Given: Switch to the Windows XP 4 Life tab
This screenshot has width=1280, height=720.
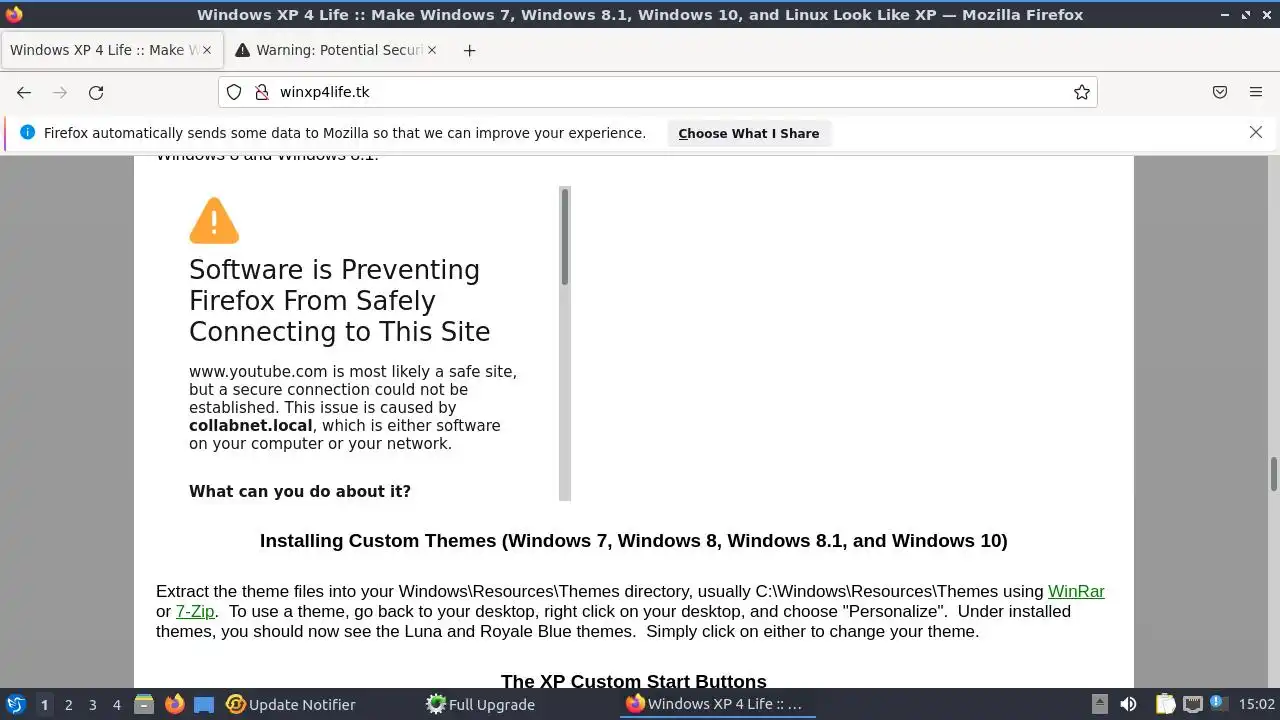Looking at the screenshot, I should point(111,50).
